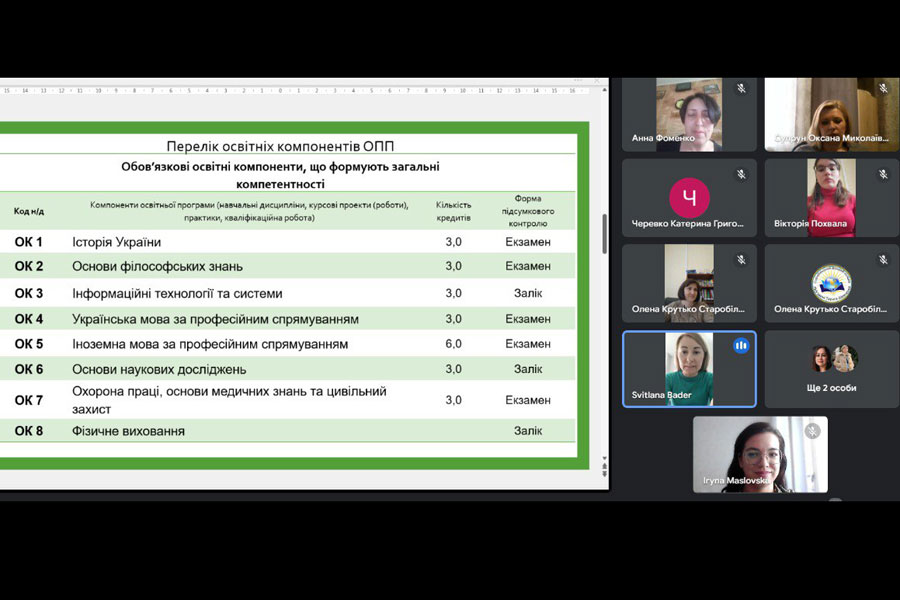This screenshot has width=900, height=600.
Task: Click the next page arrows below scrollbar
Action: (x=604, y=472)
